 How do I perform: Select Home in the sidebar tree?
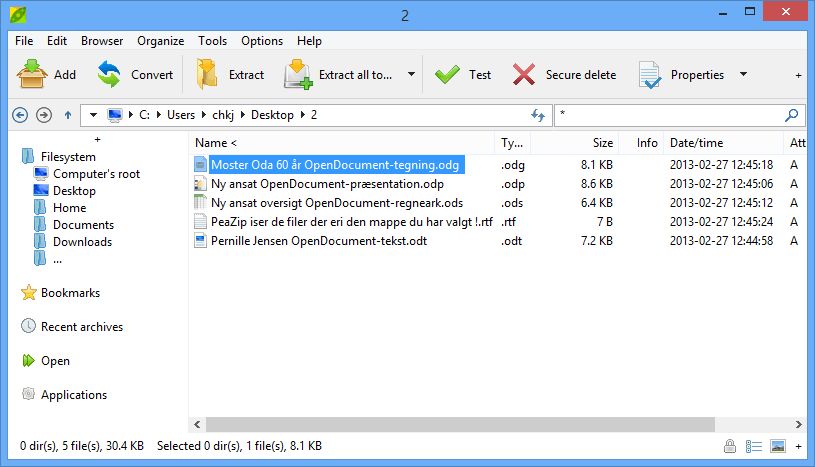coord(69,207)
